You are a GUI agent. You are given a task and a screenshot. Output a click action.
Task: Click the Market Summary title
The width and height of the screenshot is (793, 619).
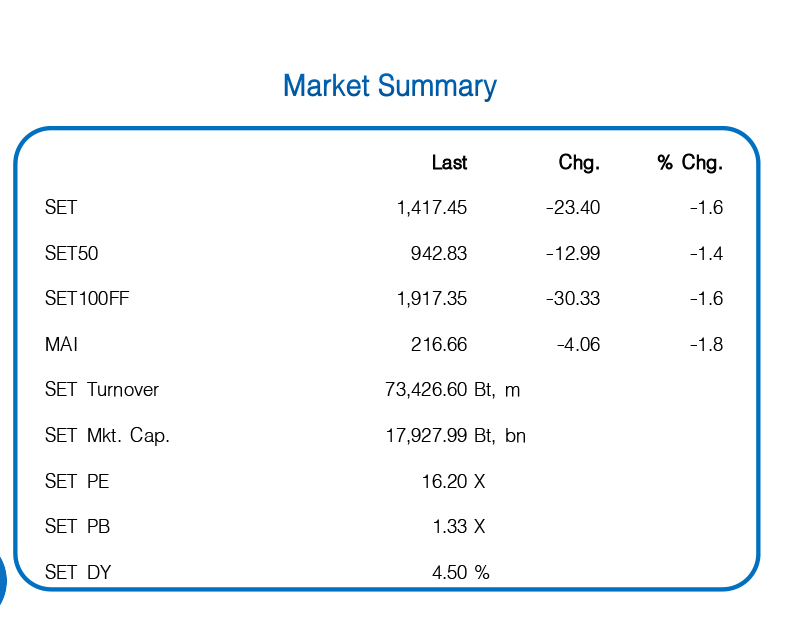tap(389, 86)
